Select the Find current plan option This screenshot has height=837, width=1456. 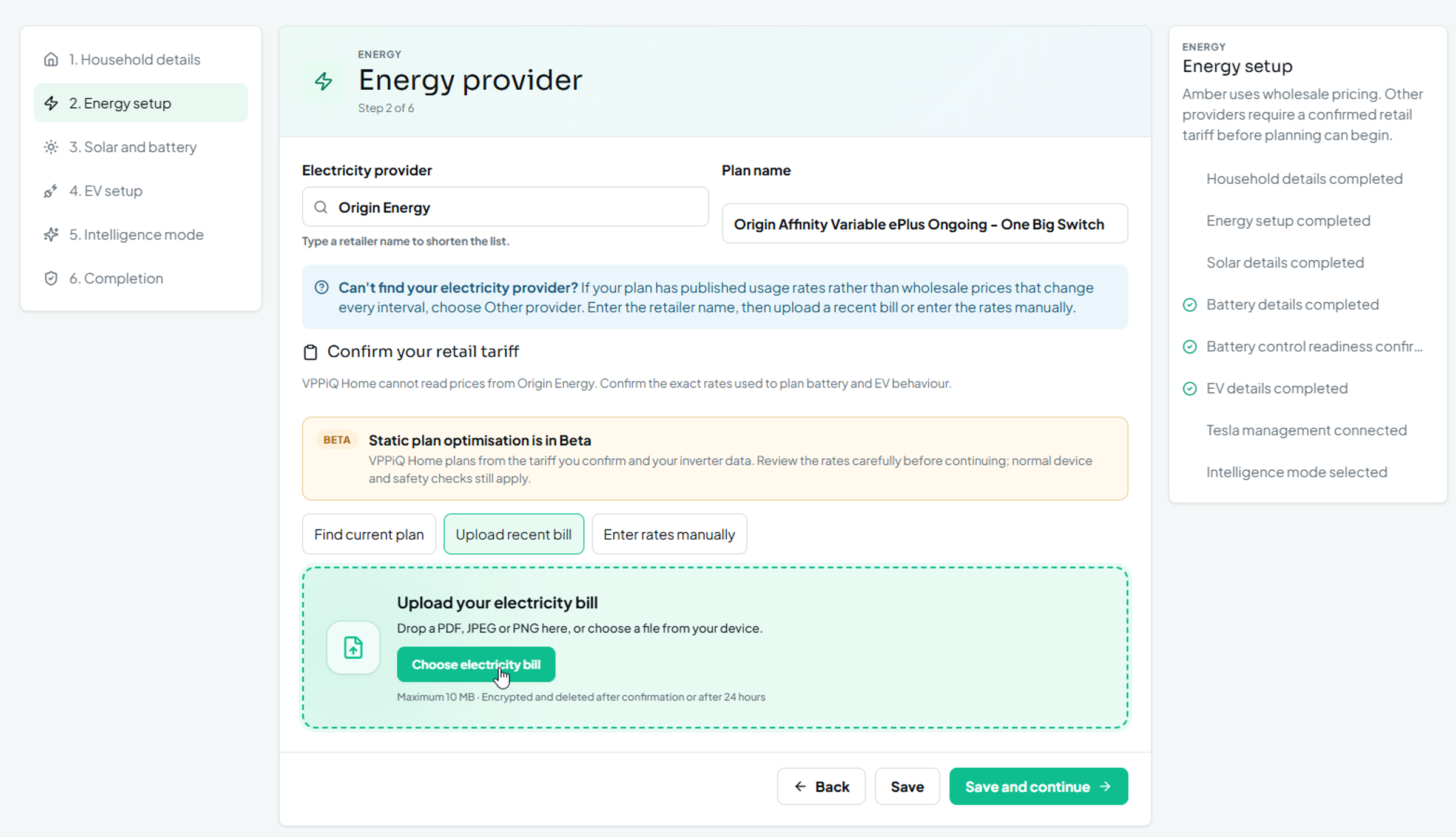tap(369, 534)
